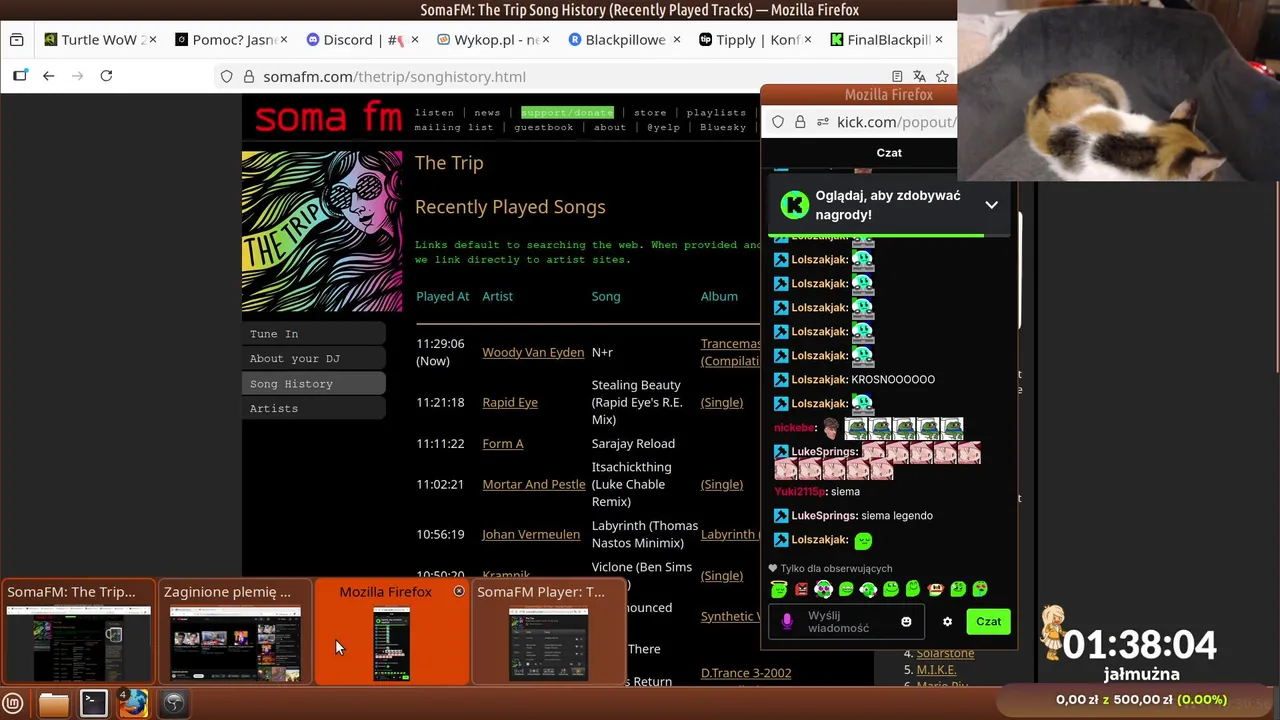Screen dimensions: 1280x720
Task: Open chat settings gear icon
Action: pos(947,621)
